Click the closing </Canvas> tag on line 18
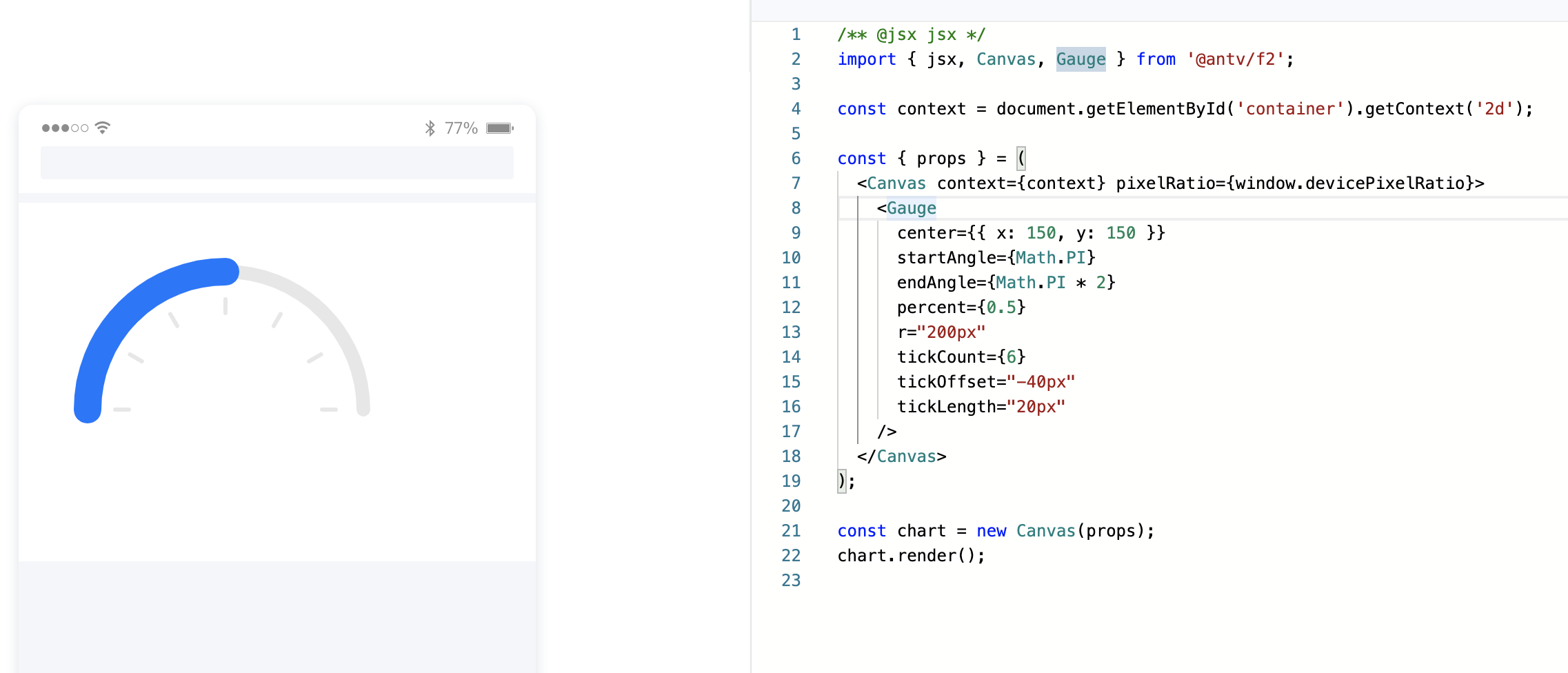 tap(901, 456)
